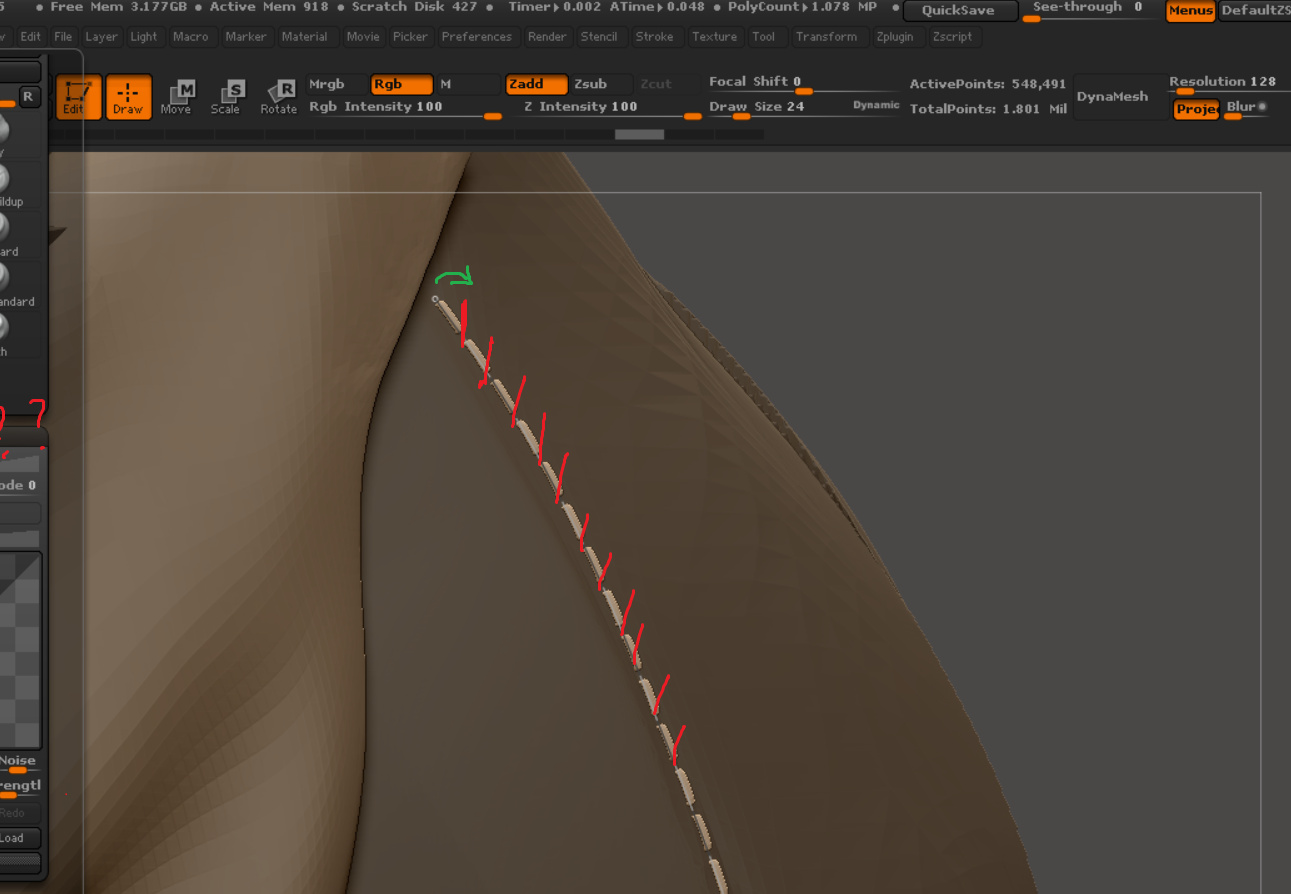
Task: Open the Tool menu
Action: [766, 37]
